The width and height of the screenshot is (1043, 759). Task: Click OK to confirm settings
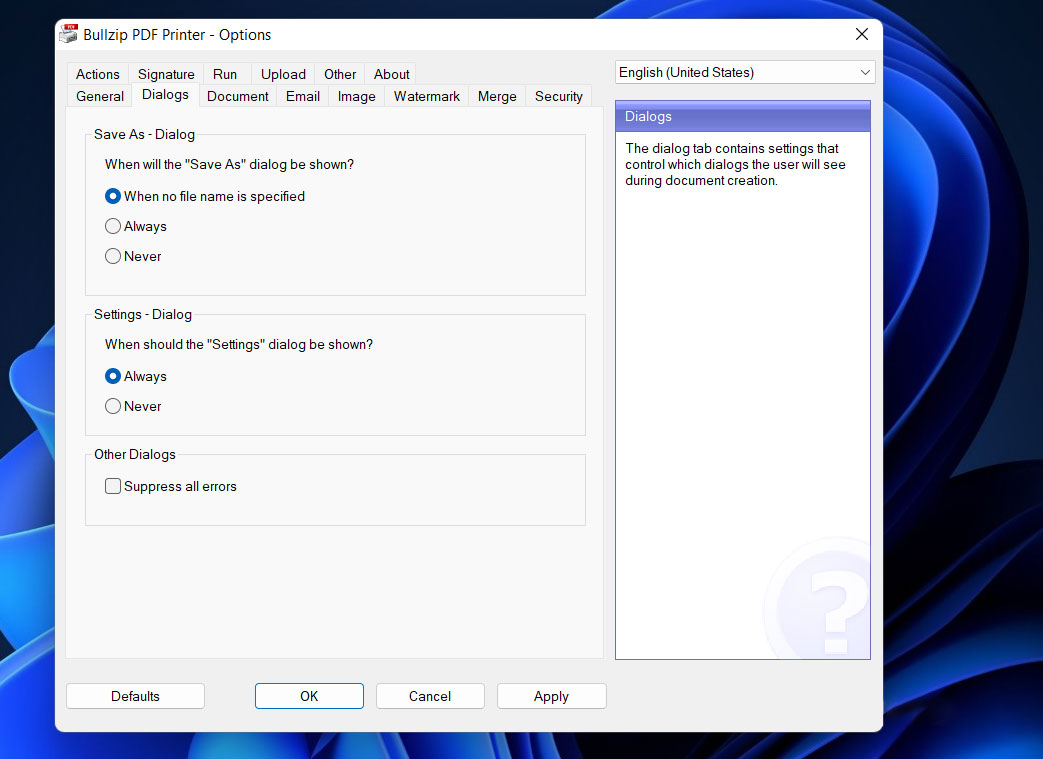pyautogui.click(x=309, y=696)
